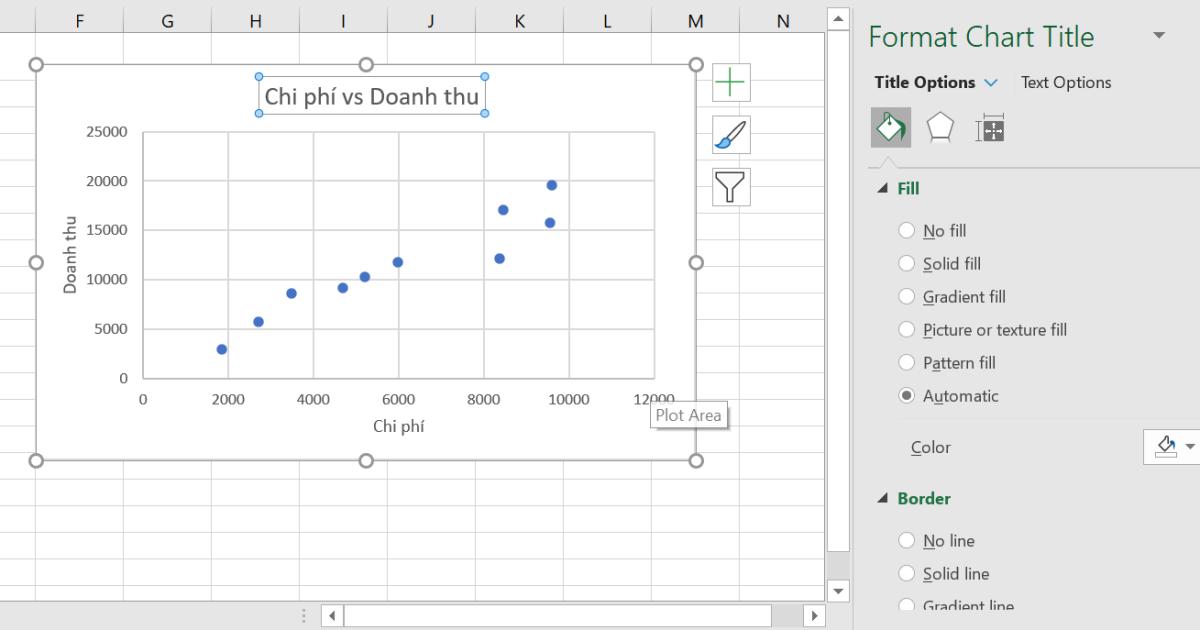This screenshot has height=630, width=1200.
Task: Open the Chart Elements plus button
Action: 729,83
